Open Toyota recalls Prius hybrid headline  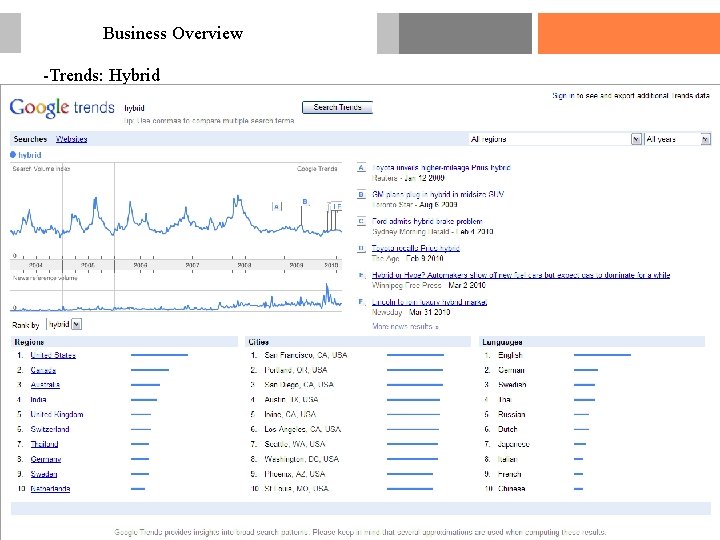pos(416,248)
